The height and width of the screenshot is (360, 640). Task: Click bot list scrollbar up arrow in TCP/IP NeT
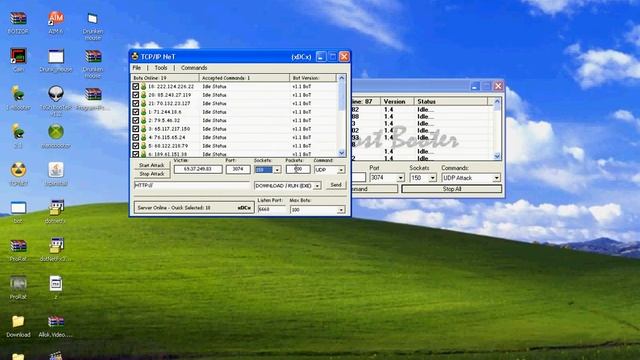pyautogui.click(x=342, y=78)
